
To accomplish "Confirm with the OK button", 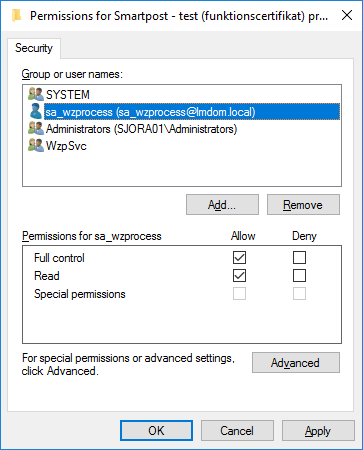I will pos(156,431).
